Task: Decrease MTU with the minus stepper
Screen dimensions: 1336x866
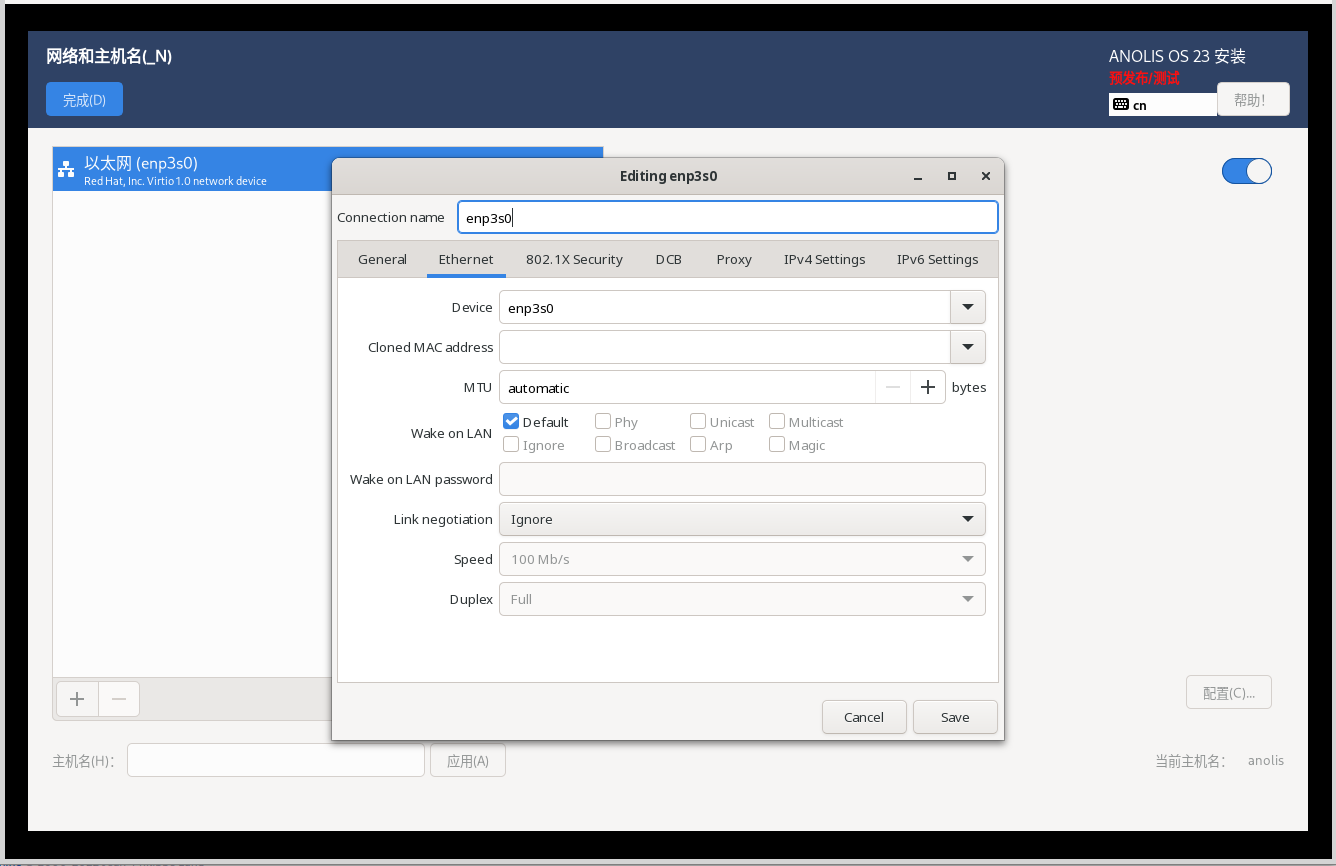Action: pos(893,388)
